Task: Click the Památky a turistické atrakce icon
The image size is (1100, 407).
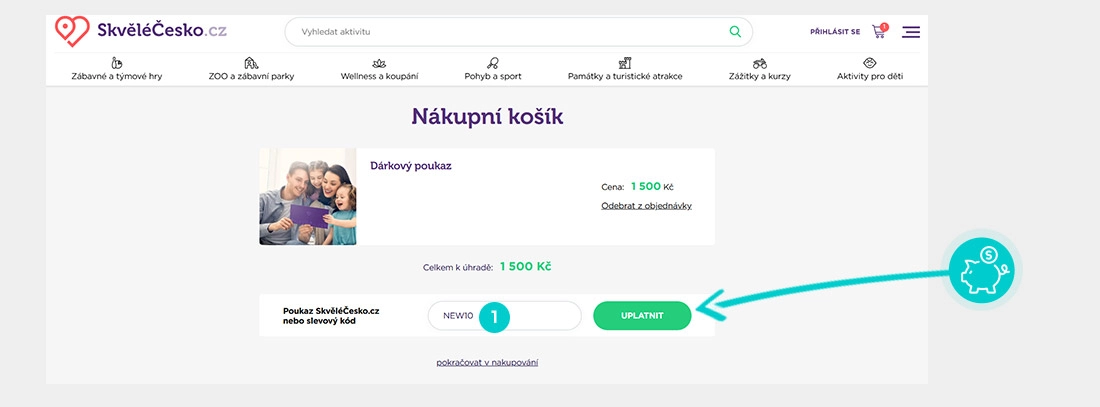Action: (625, 63)
